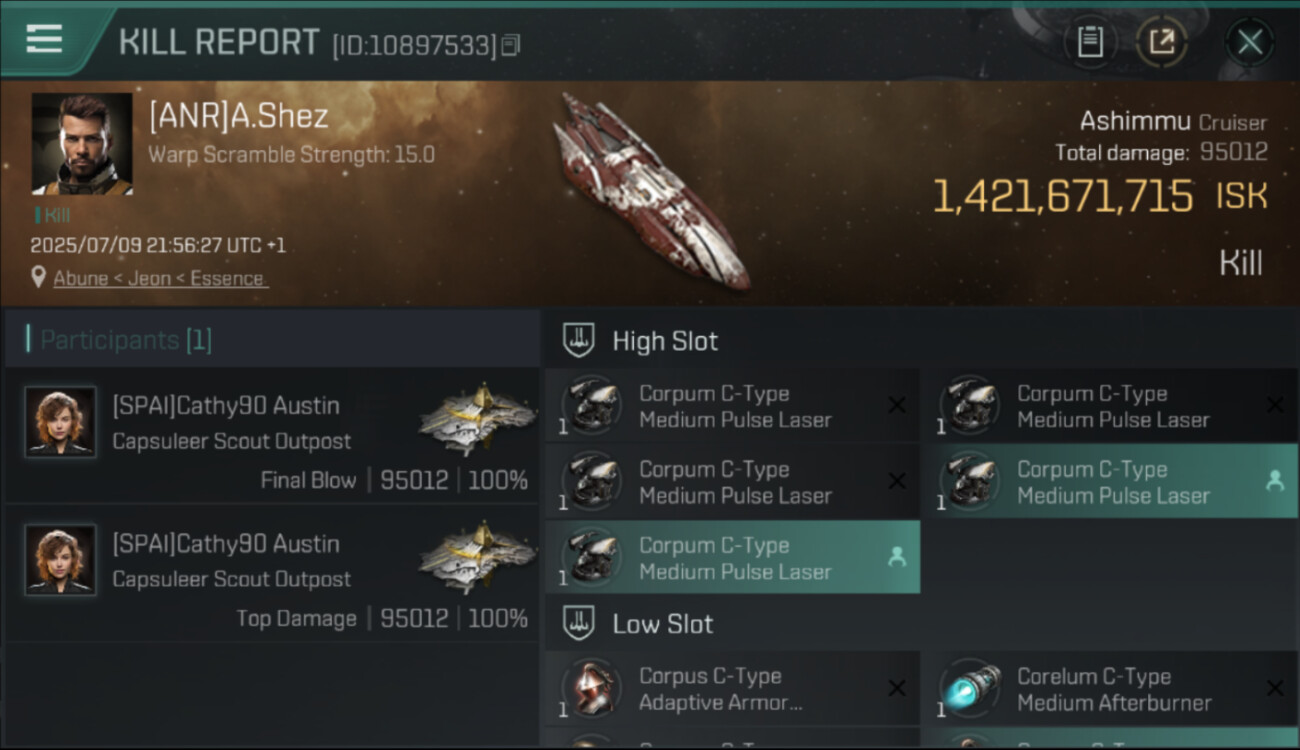Viewport: 1300px width, 750px height.
Task: Click Top Damage Capsuleer Scout Outpost icon
Action: coord(478,558)
